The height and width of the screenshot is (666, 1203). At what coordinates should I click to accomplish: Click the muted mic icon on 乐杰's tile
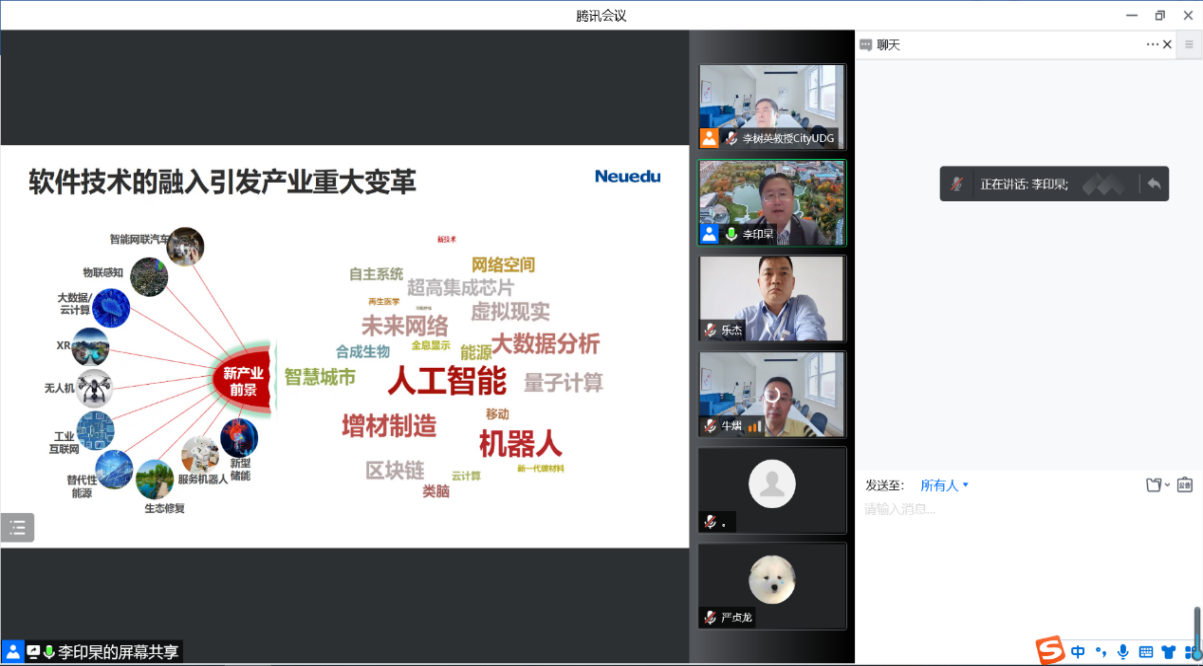[710, 330]
